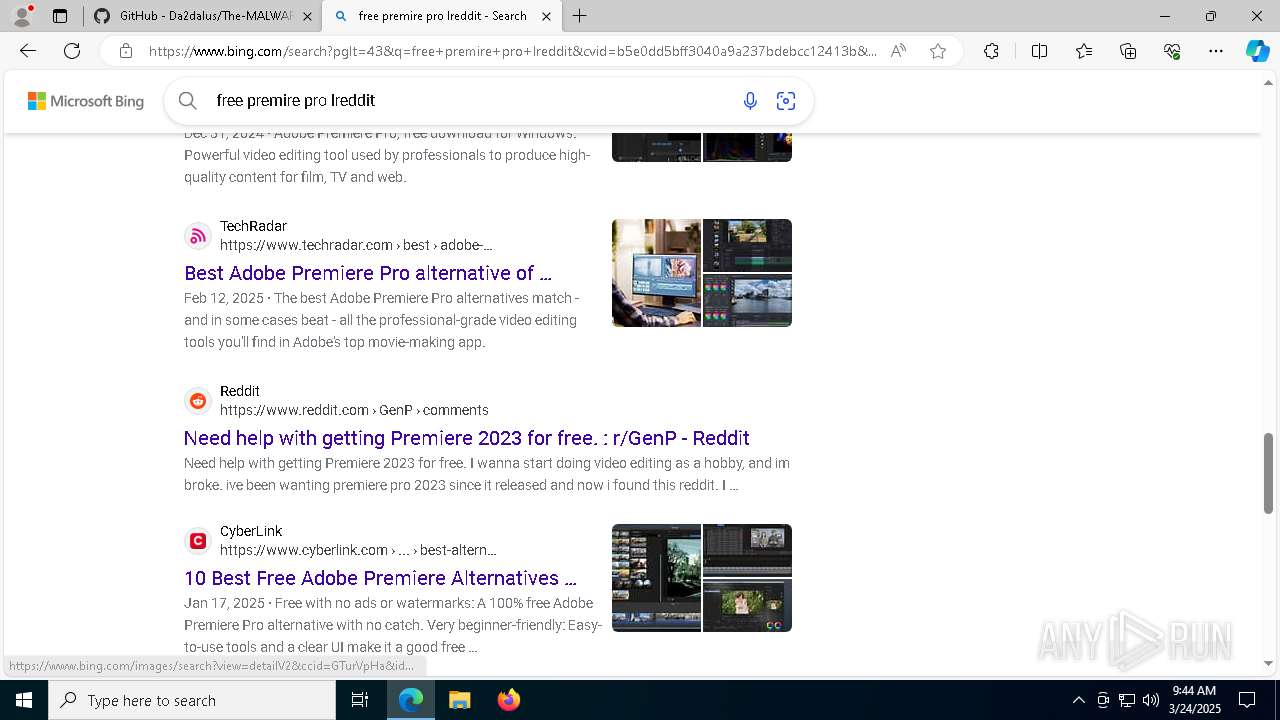Add page to favorites star
The image size is (1280, 720).
[938, 51]
